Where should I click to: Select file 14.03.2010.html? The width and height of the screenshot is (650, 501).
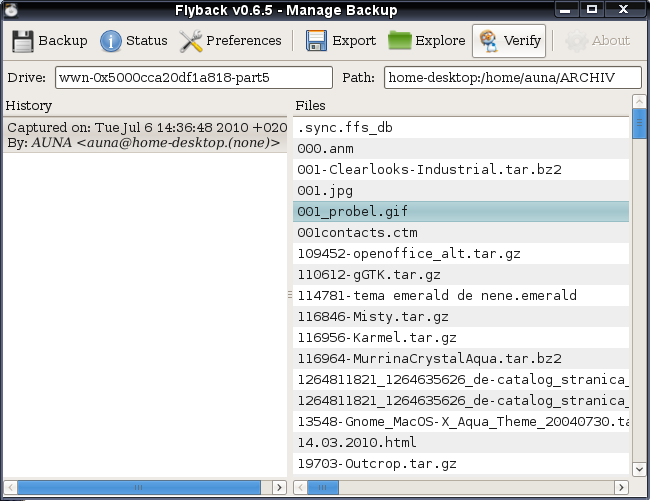[x=461, y=443]
